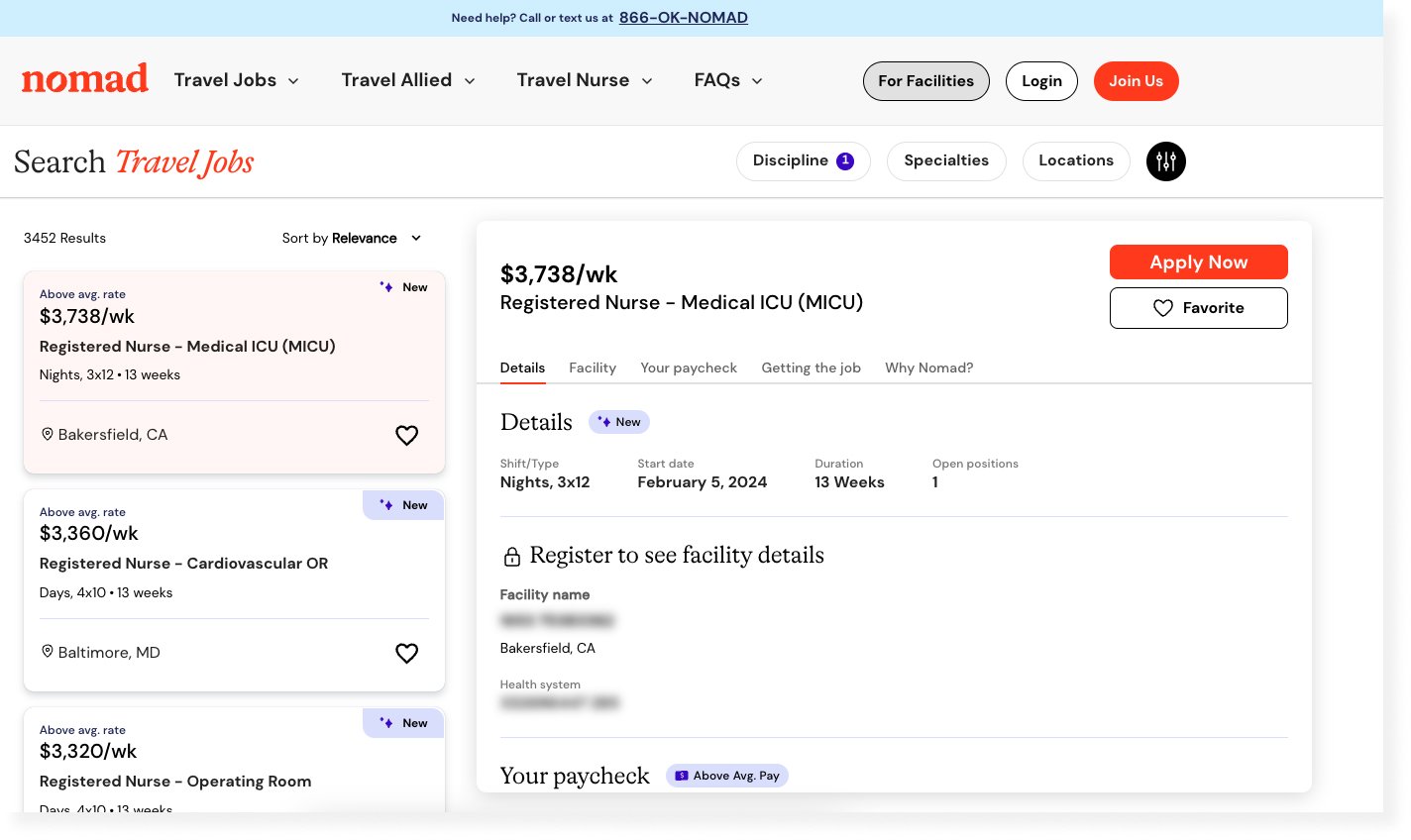Click the Your paycheck section heading
Image resolution: width=1411 pixels, height=840 pixels.
tap(575, 776)
